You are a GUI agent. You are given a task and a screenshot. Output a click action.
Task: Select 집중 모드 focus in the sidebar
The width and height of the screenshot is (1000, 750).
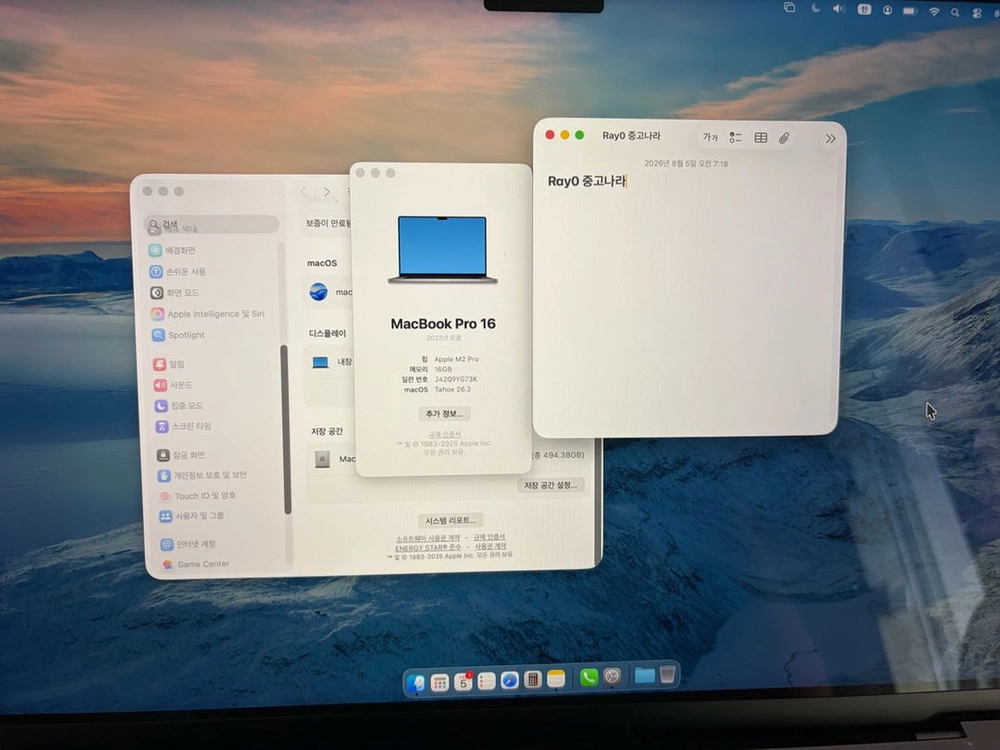coord(179,406)
